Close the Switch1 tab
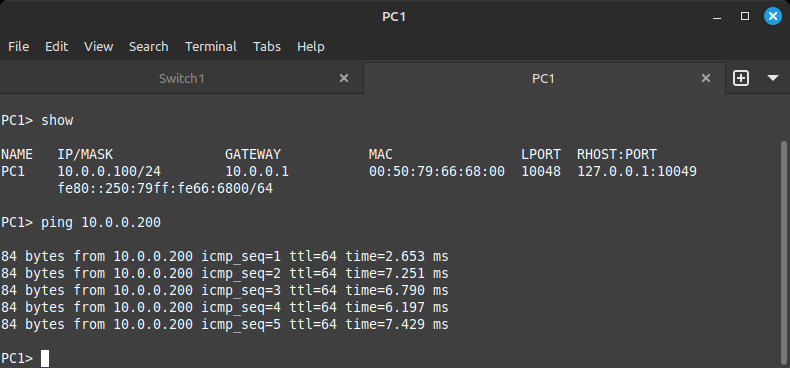The width and height of the screenshot is (790, 368). point(344,78)
